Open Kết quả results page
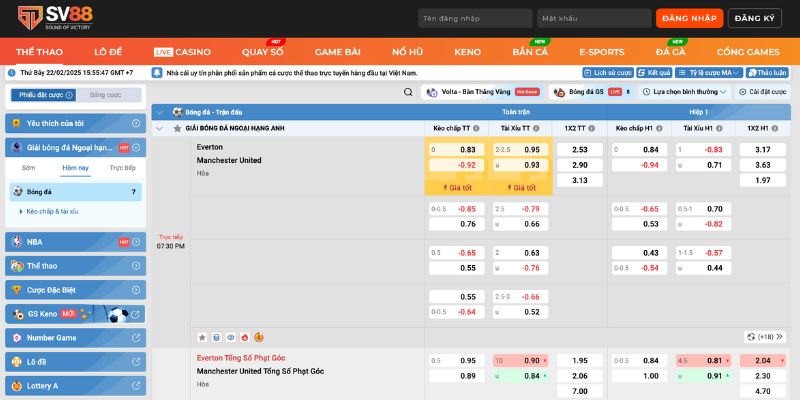800x400 pixels. click(654, 73)
